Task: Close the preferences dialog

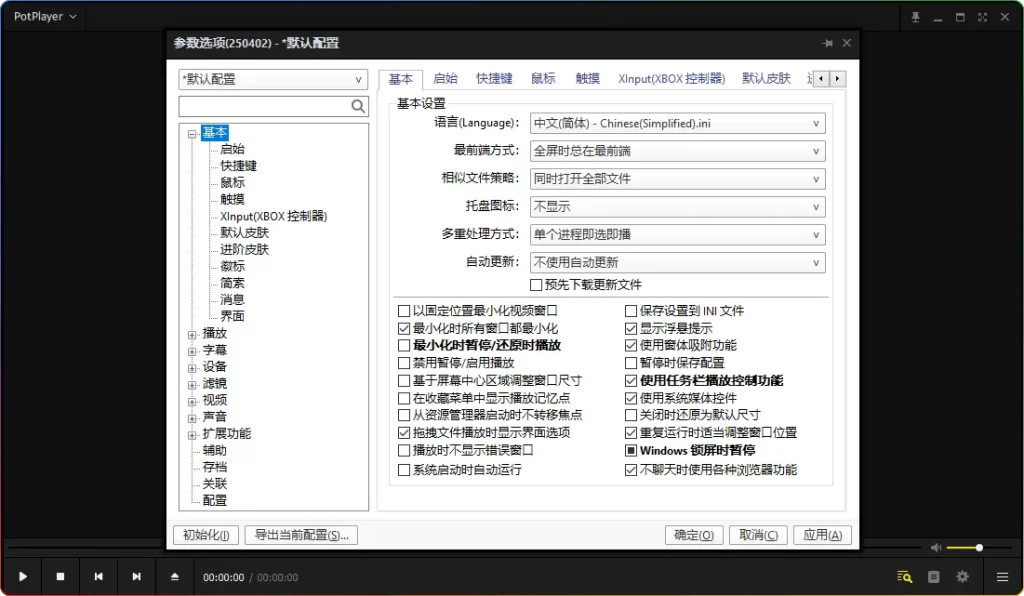Action: pyautogui.click(x=846, y=43)
